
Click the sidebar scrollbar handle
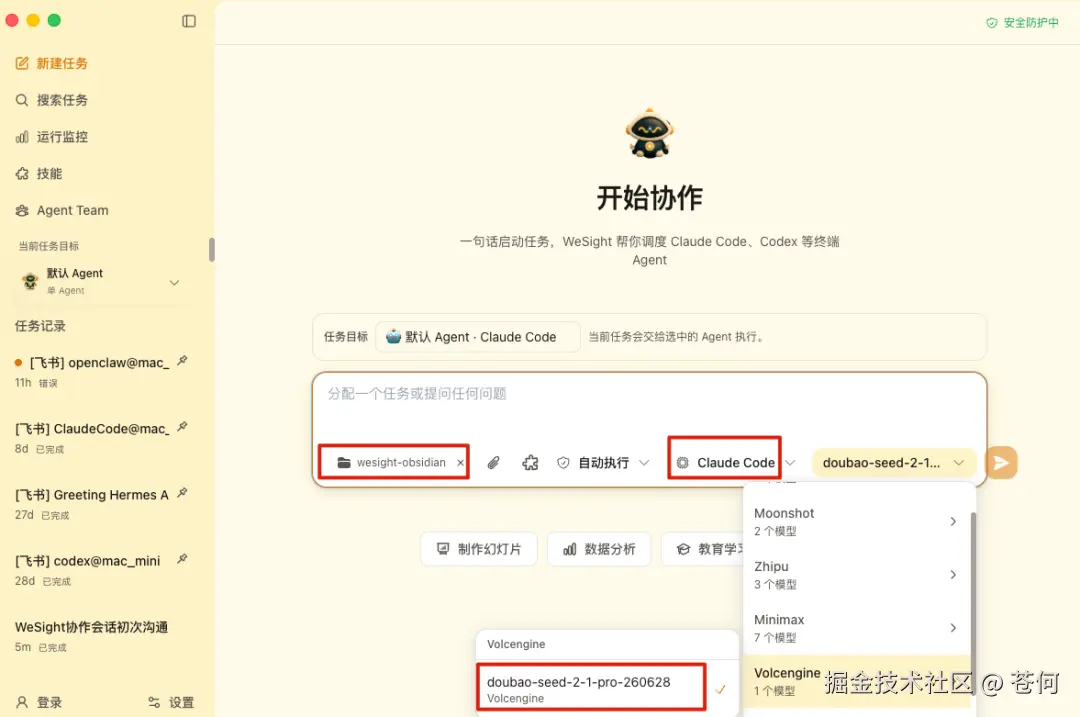pos(211,249)
